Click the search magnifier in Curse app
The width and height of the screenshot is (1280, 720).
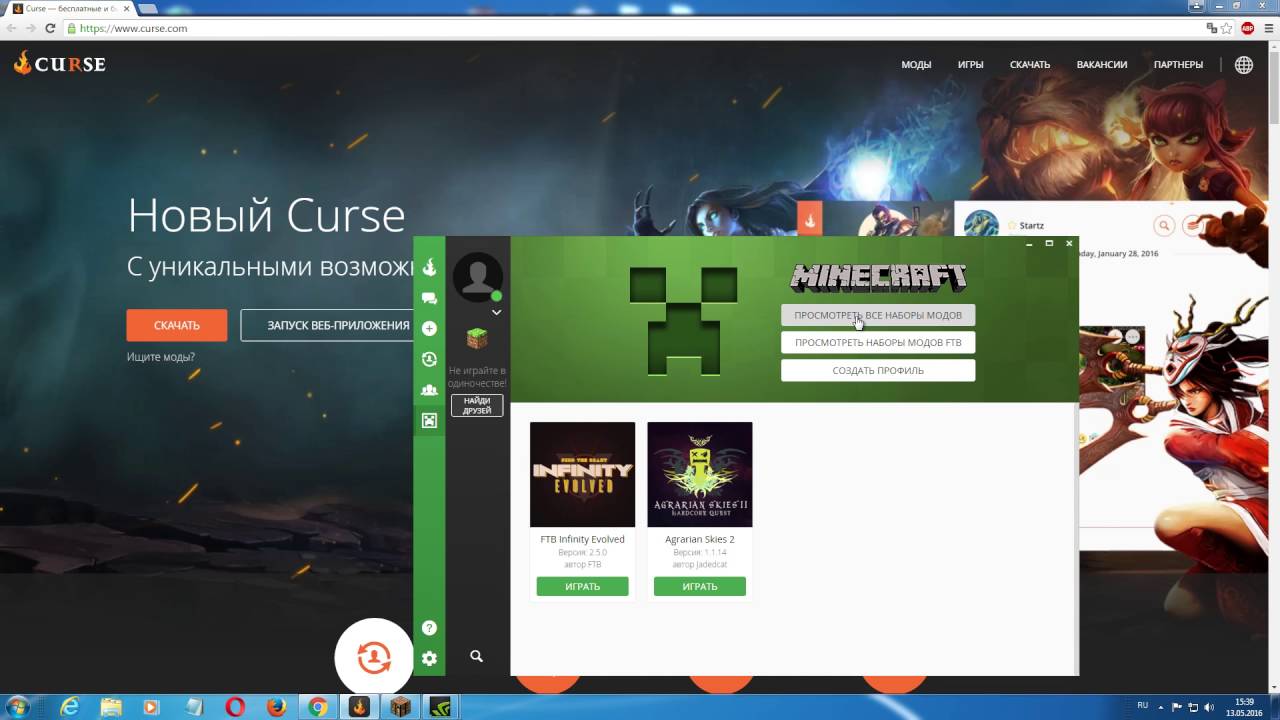(476, 656)
